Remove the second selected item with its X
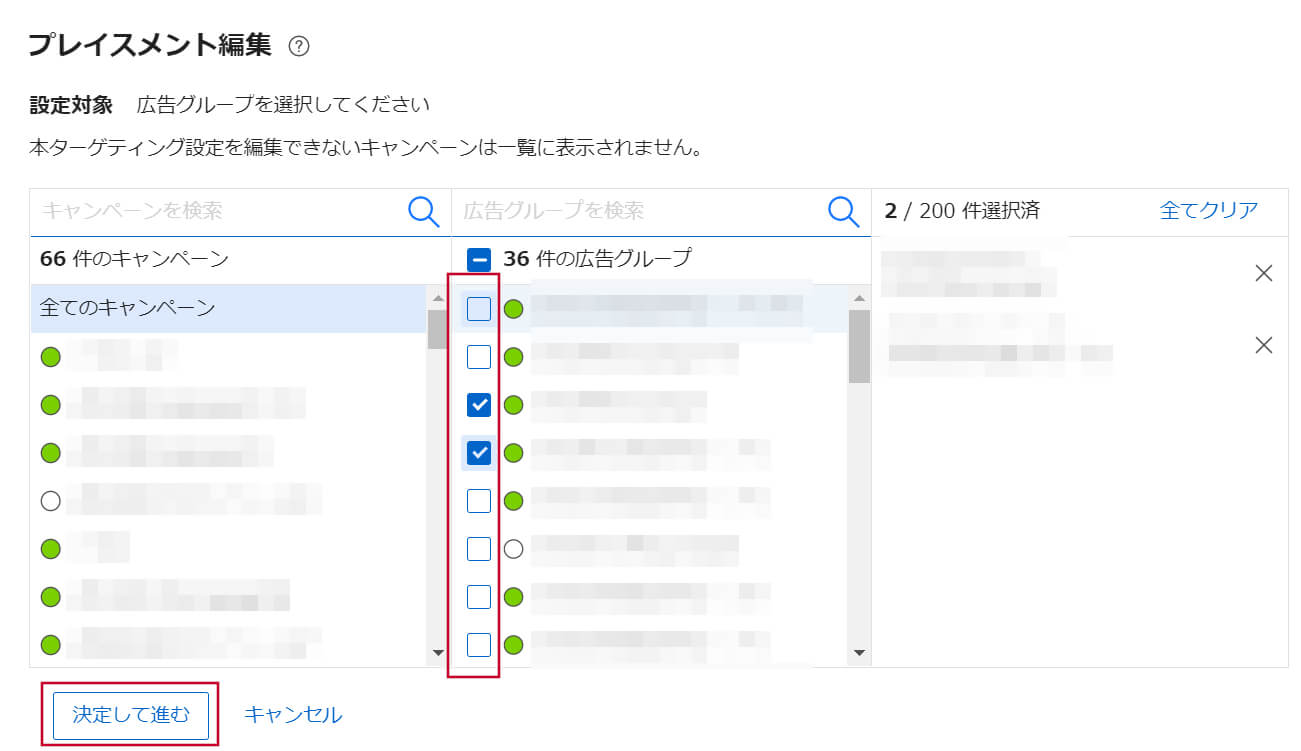 1264,345
